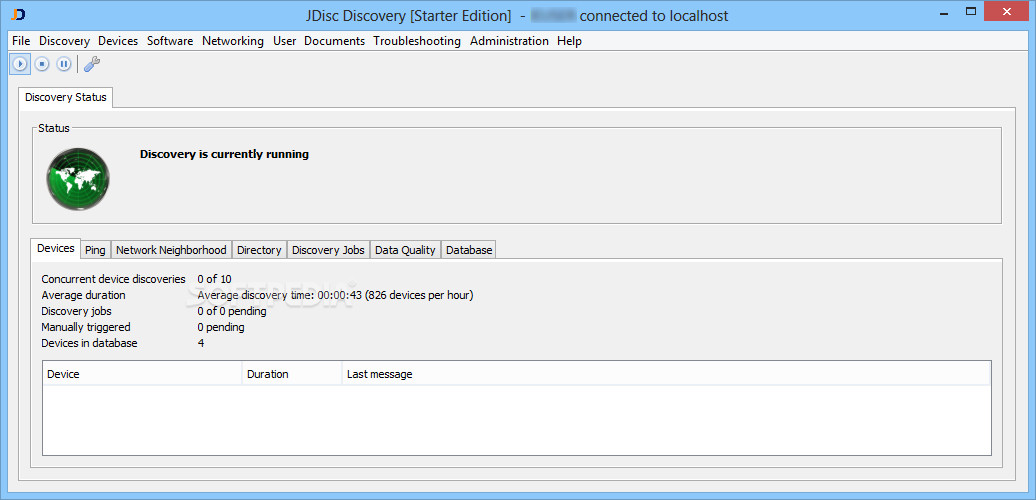The width and height of the screenshot is (1036, 500).
Task: Switch to the Database tab
Action: (469, 250)
